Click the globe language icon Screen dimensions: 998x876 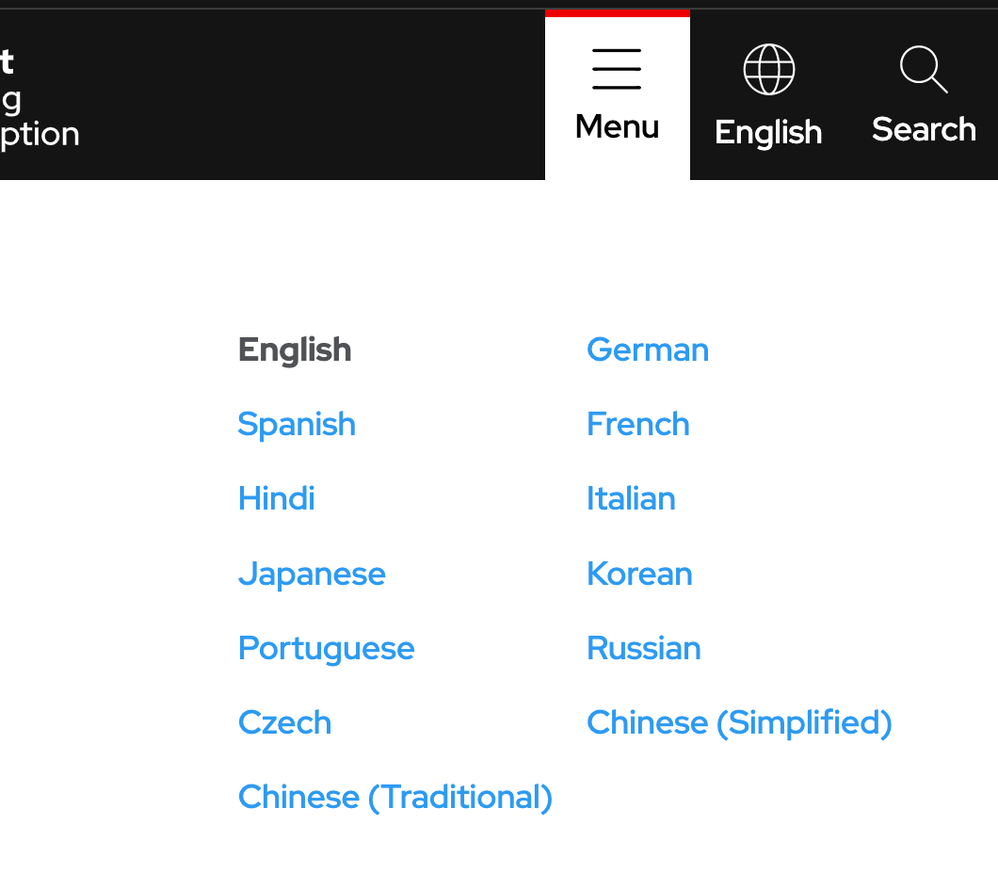[768, 70]
